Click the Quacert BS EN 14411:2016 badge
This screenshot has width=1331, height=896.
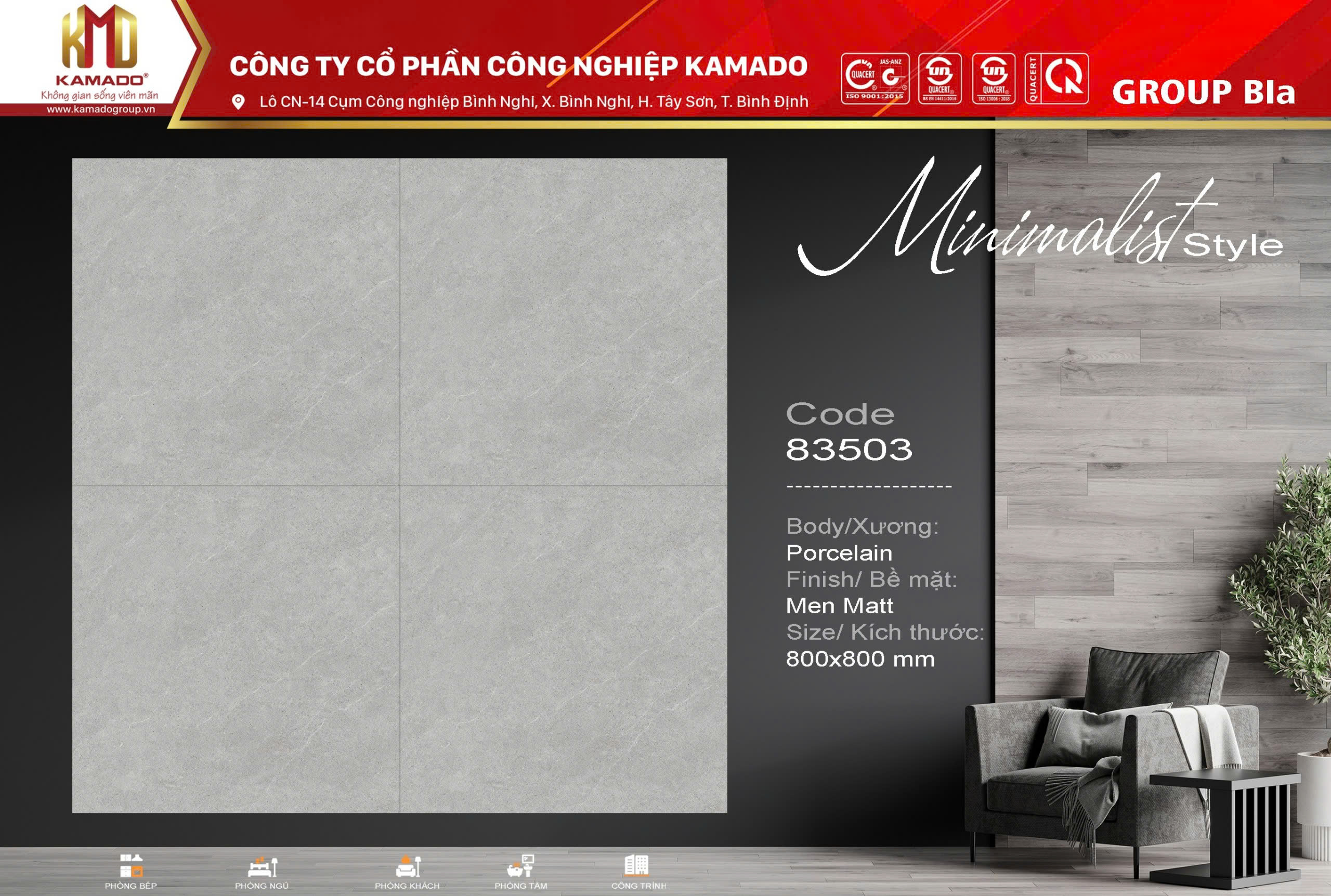939,78
